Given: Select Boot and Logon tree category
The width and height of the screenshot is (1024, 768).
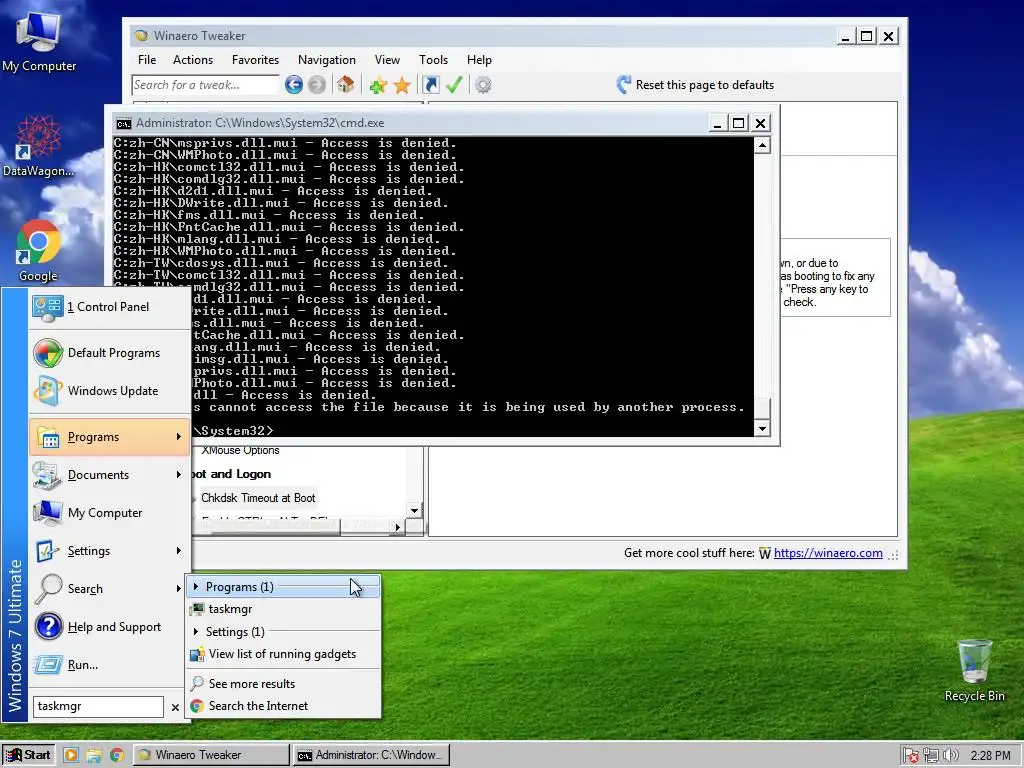Looking at the screenshot, I should coord(232,474).
